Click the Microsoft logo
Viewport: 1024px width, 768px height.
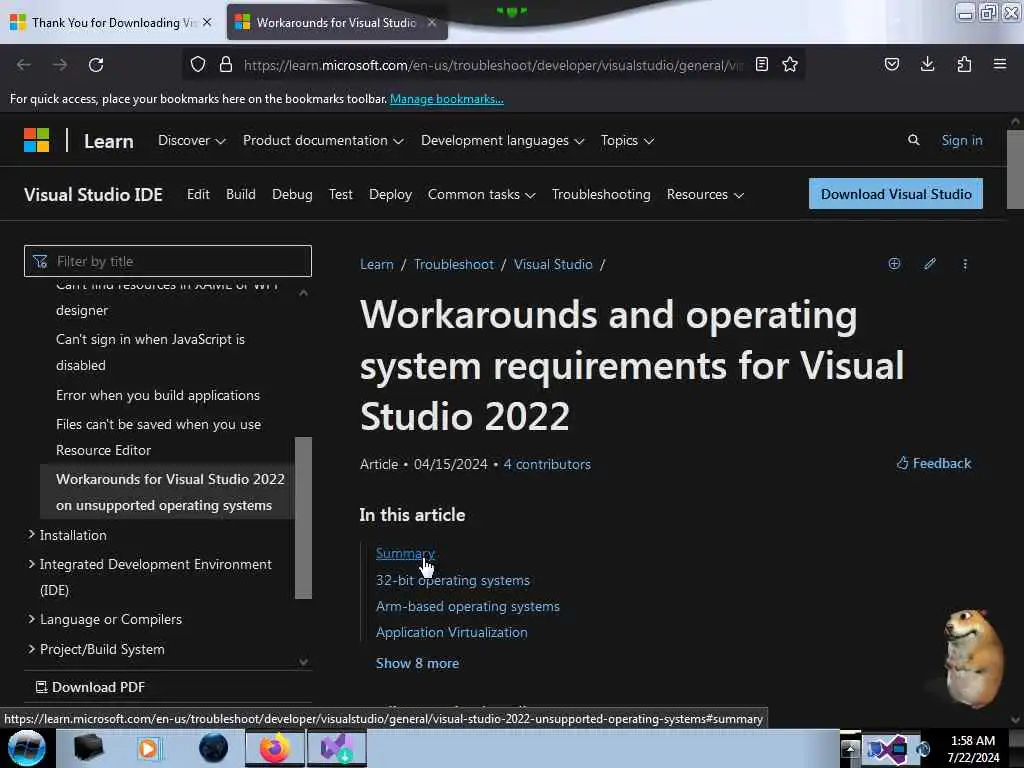[37, 140]
